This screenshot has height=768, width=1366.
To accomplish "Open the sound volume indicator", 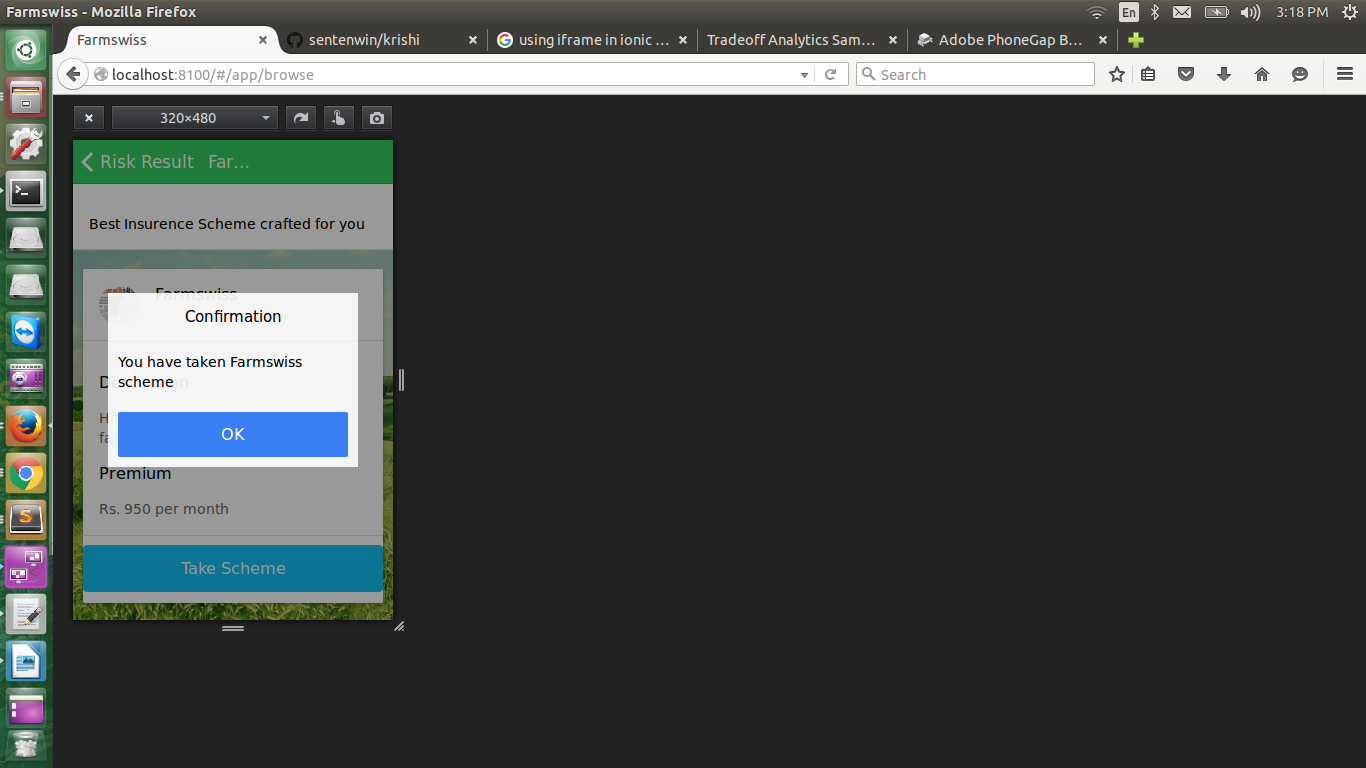I will pyautogui.click(x=1250, y=12).
